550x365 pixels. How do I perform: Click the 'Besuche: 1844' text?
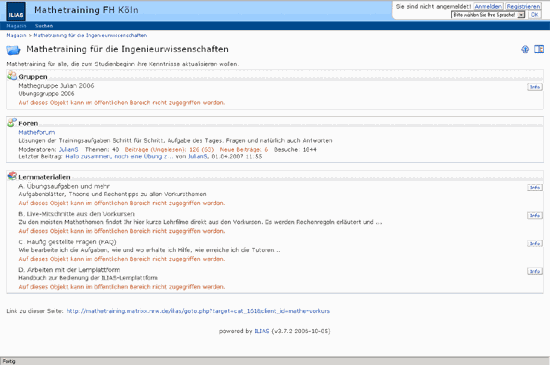click(295, 150)
